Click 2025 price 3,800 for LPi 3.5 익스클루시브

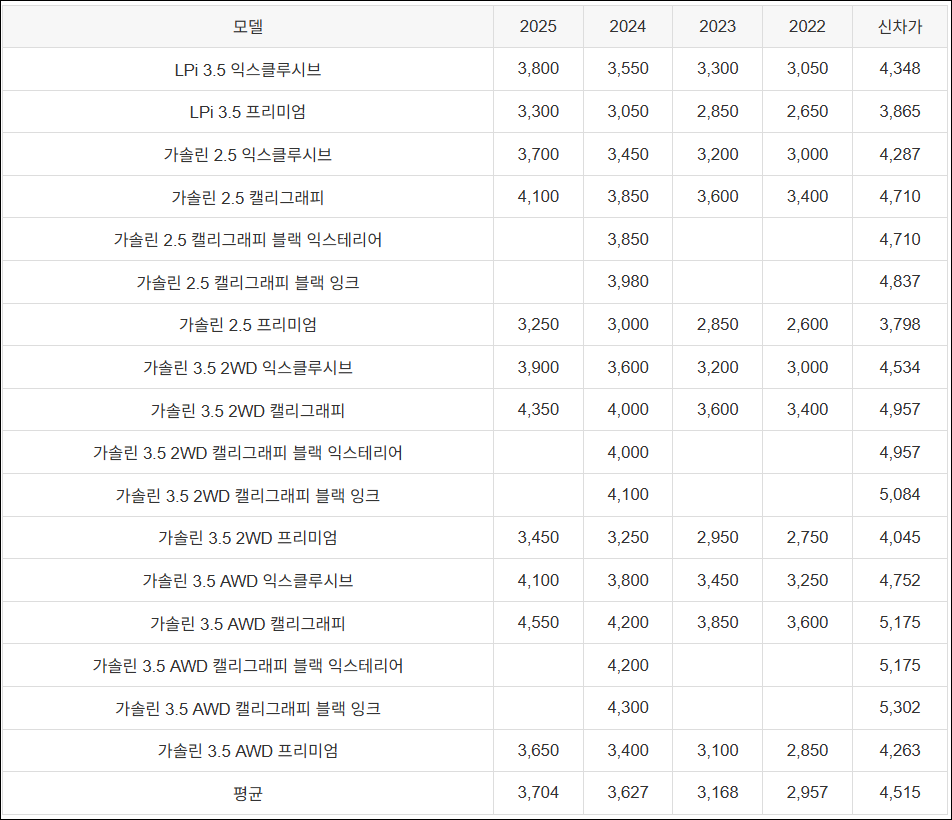click(x=538, y=69)
